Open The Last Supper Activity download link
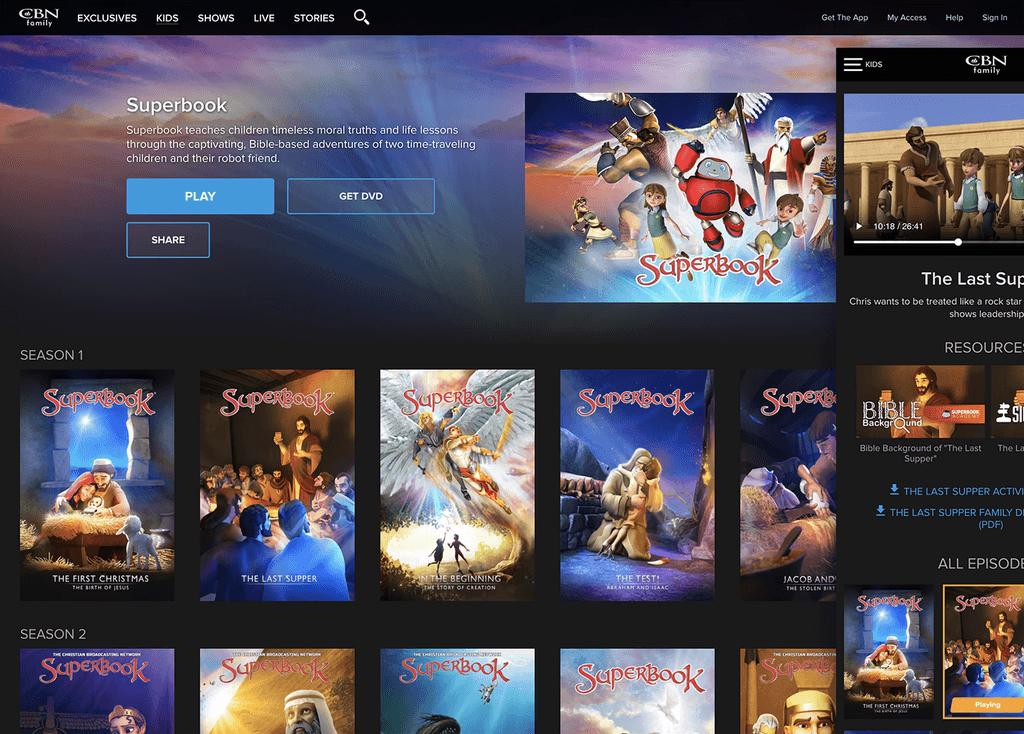Image resolution: width=1024 pixels, height=734 pixels. click(x=963, y=491)
